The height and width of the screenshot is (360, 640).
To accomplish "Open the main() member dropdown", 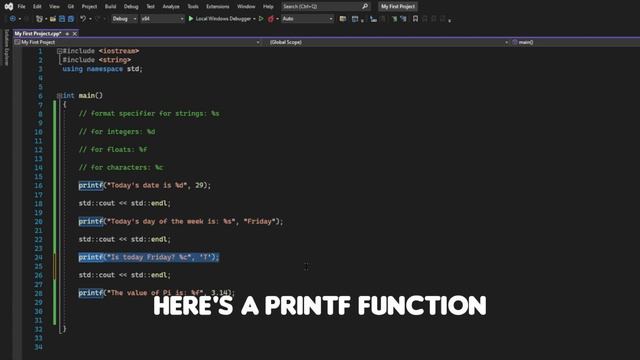I will [x=576, y=42].
